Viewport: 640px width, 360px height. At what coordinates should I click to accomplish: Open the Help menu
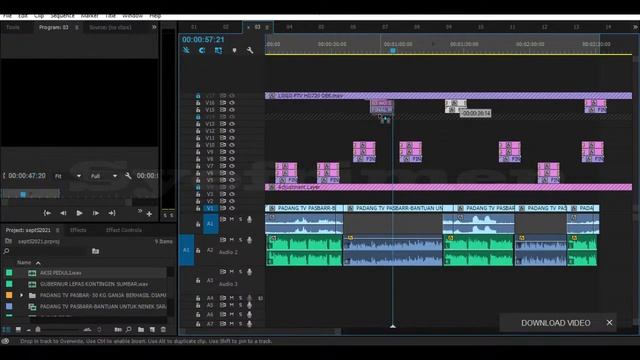155,16
